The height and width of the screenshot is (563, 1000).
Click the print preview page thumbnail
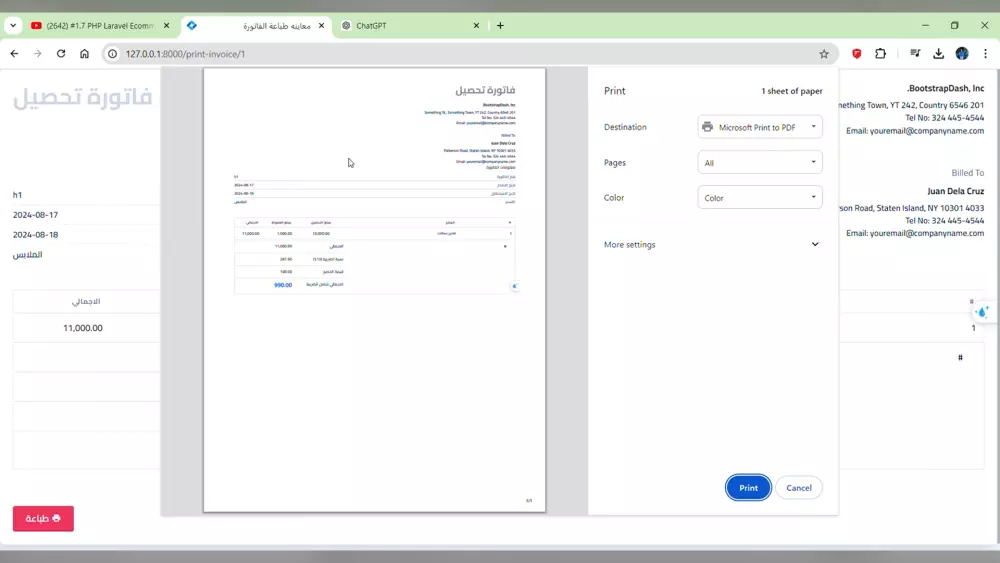(374, 290)
